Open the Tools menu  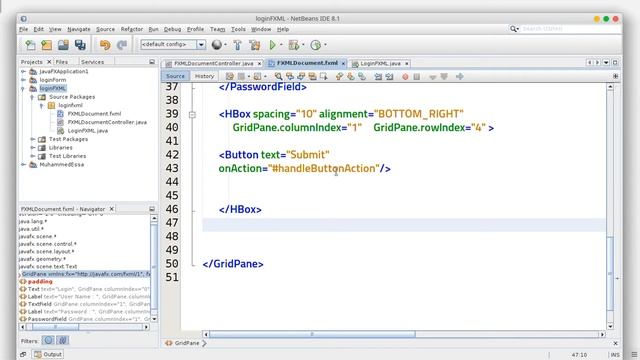click(x=238, y=29)
